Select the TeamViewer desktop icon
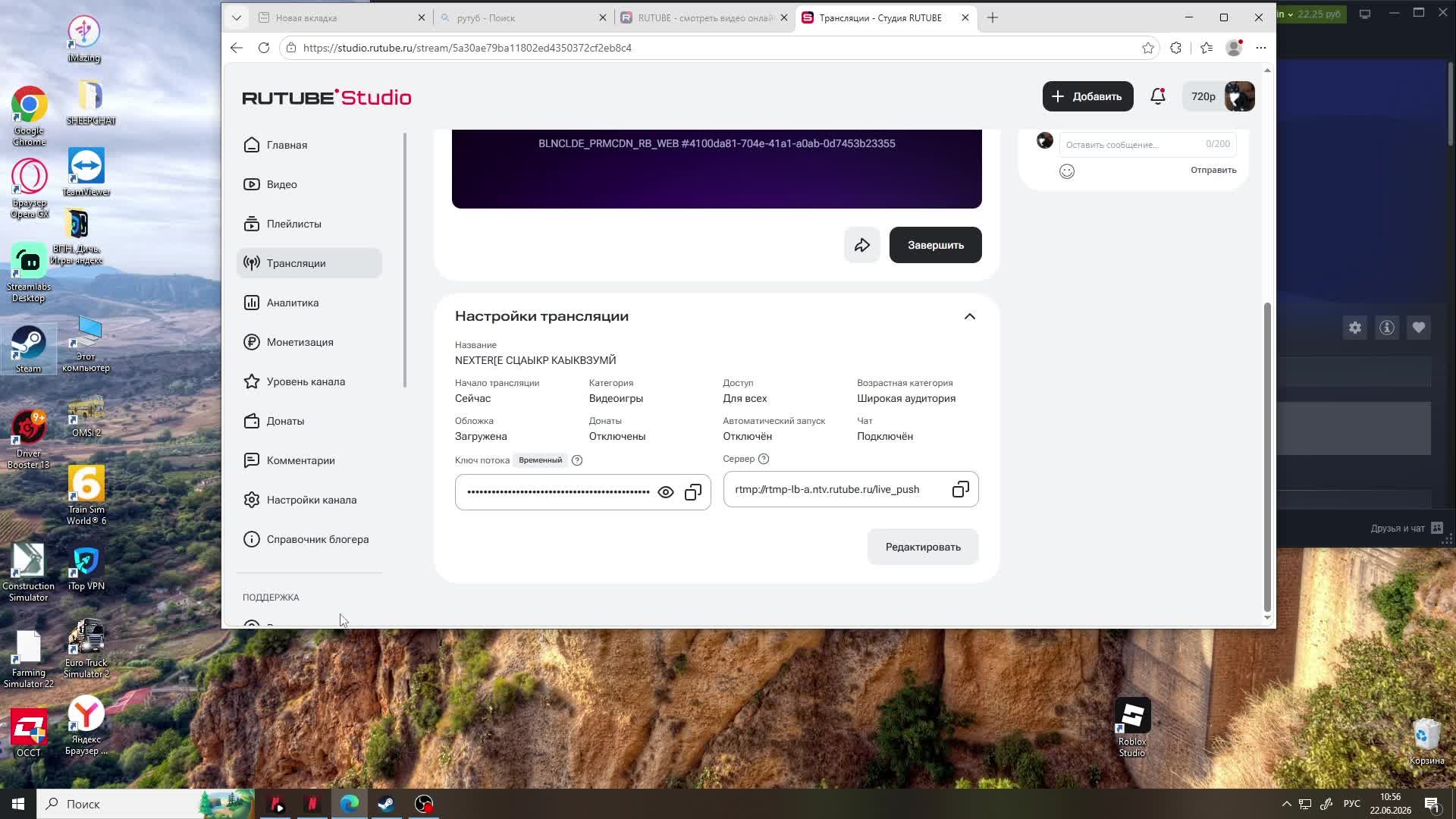Image resolution: width=1456 pixels, height=819 pixels. [x=86, y=172]
